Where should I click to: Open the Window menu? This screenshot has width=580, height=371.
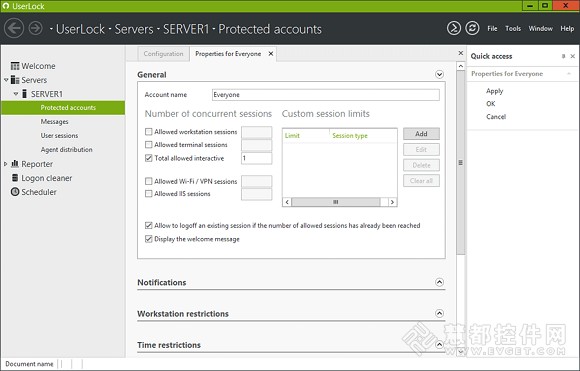pos(540,28)
